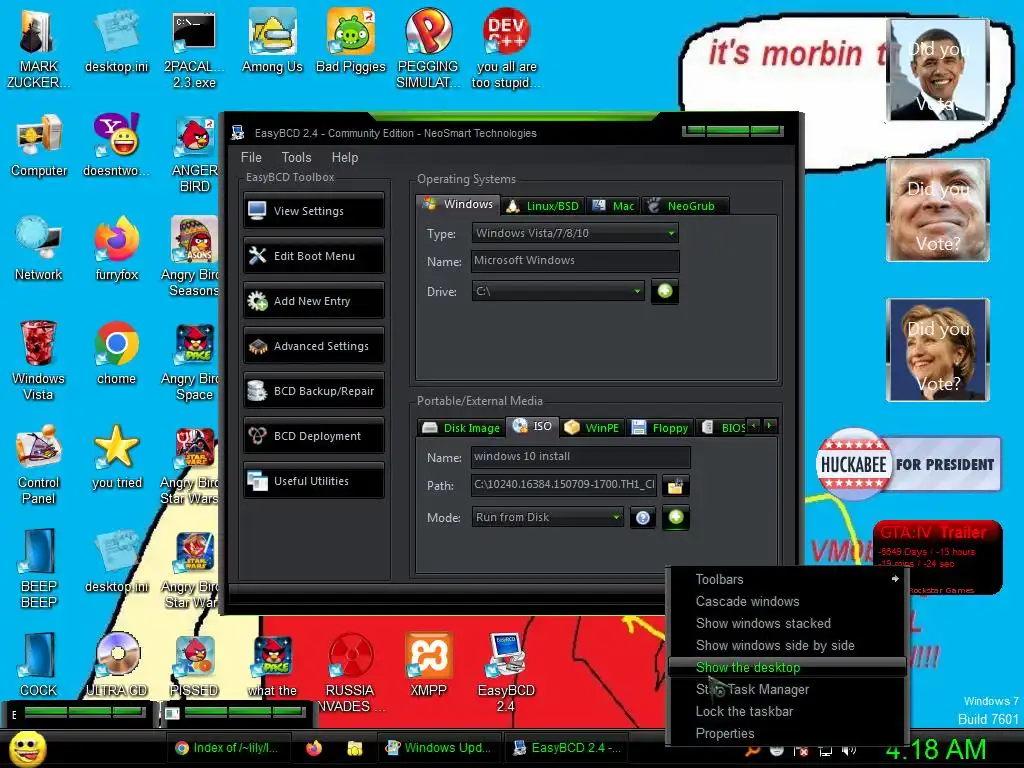Switch to the Windows OS tab
Image resolution: width=1024 pixels, height=768 pixels.
tap(458, 204)
